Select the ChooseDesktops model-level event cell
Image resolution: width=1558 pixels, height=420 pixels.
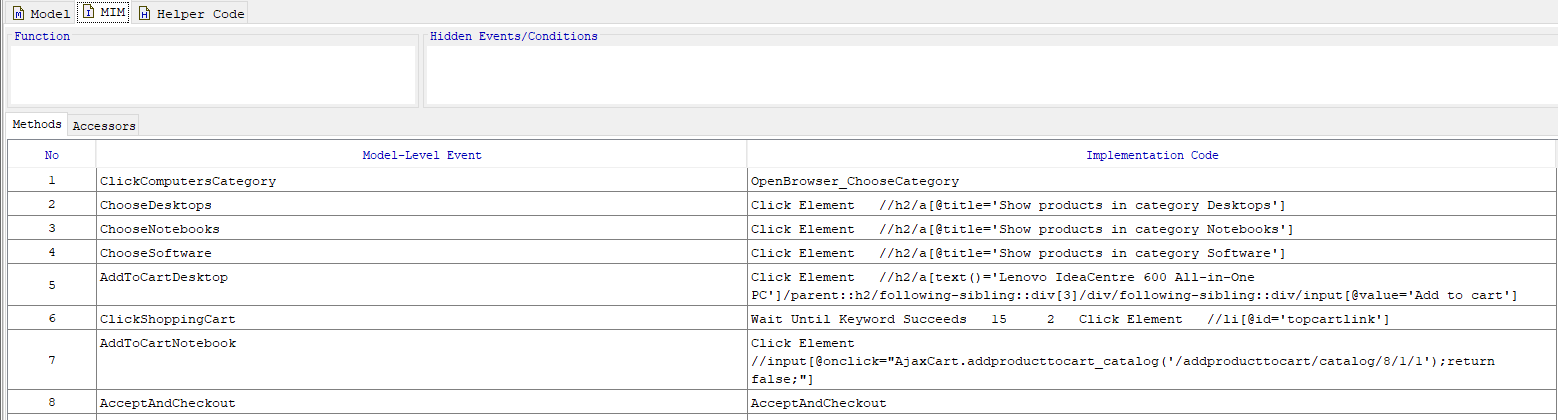pyautogui.click(x=421, y=205)
